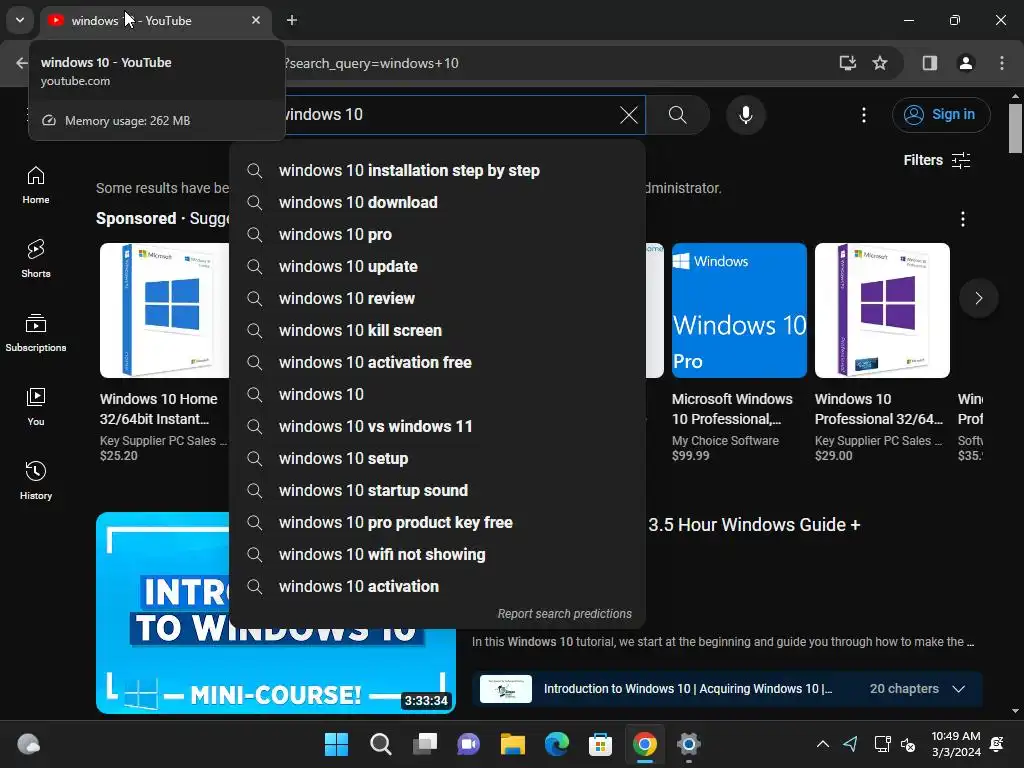Open File Explorer from taskbar
The width and height of the screenshot is (1024, 768).
[x=513, y=744]
